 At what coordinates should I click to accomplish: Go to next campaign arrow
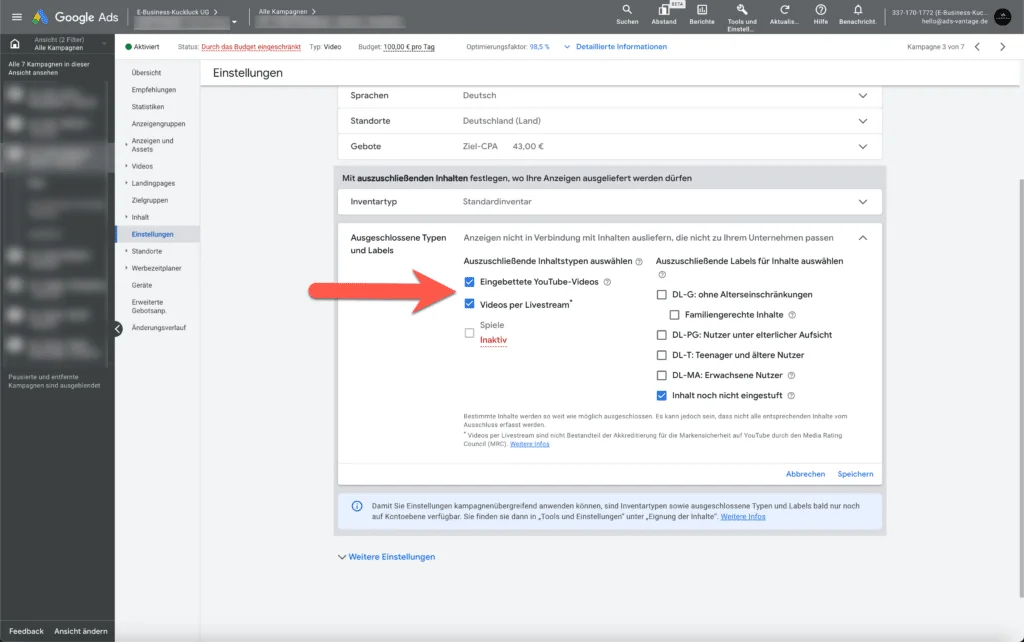(1002, 46)
